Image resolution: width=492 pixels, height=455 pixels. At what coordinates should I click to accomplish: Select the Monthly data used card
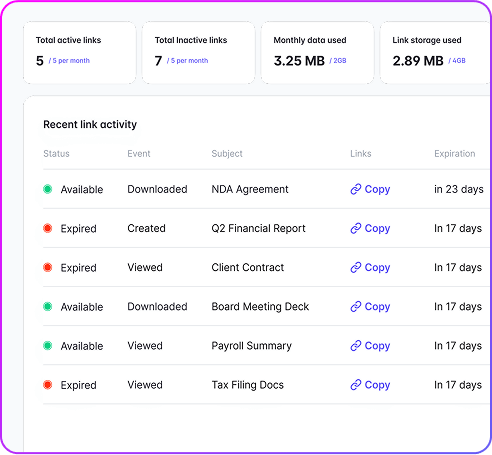point(317,53)
